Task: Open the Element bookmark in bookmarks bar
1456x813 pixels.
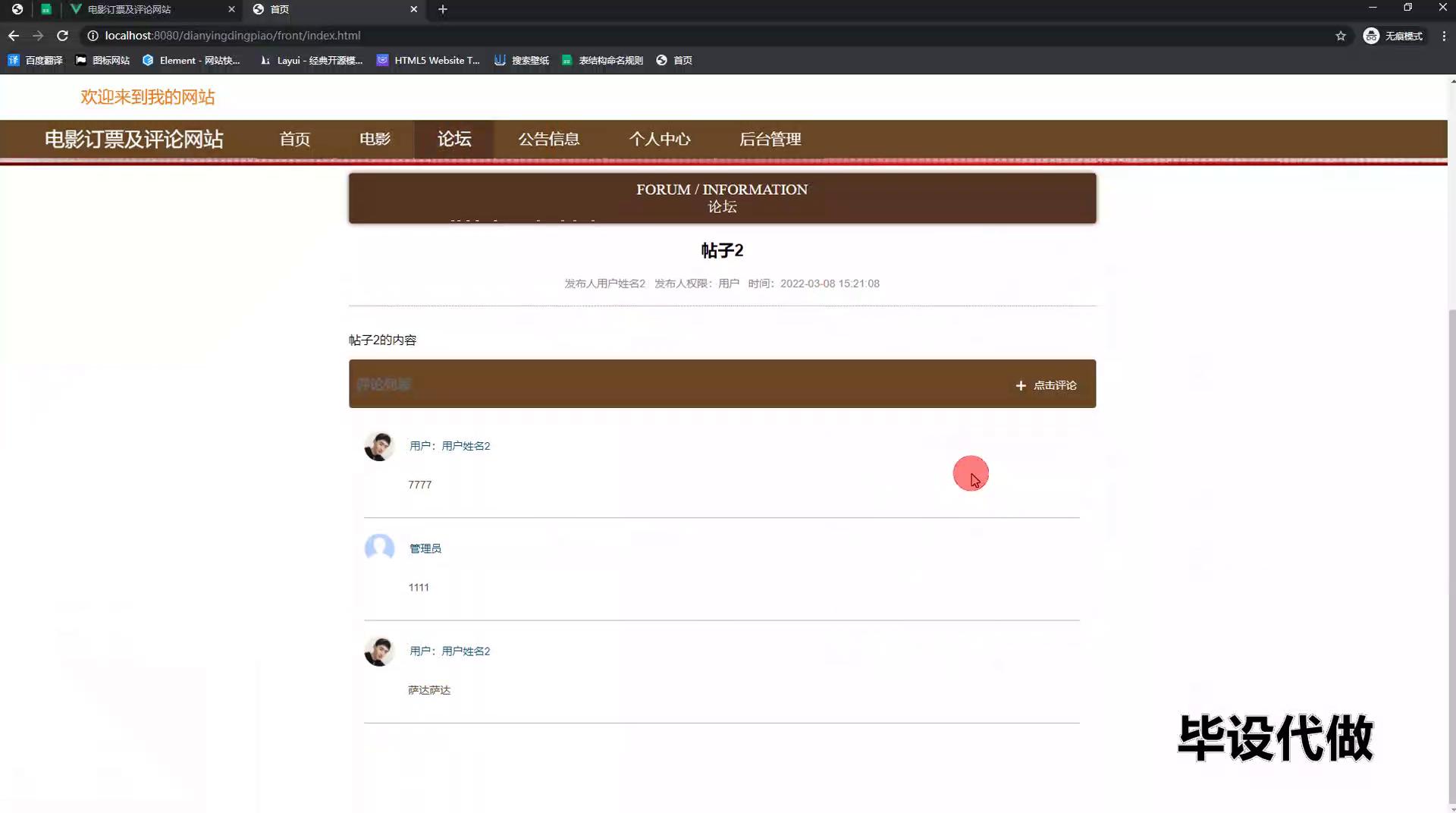Action: pos(191,60)
